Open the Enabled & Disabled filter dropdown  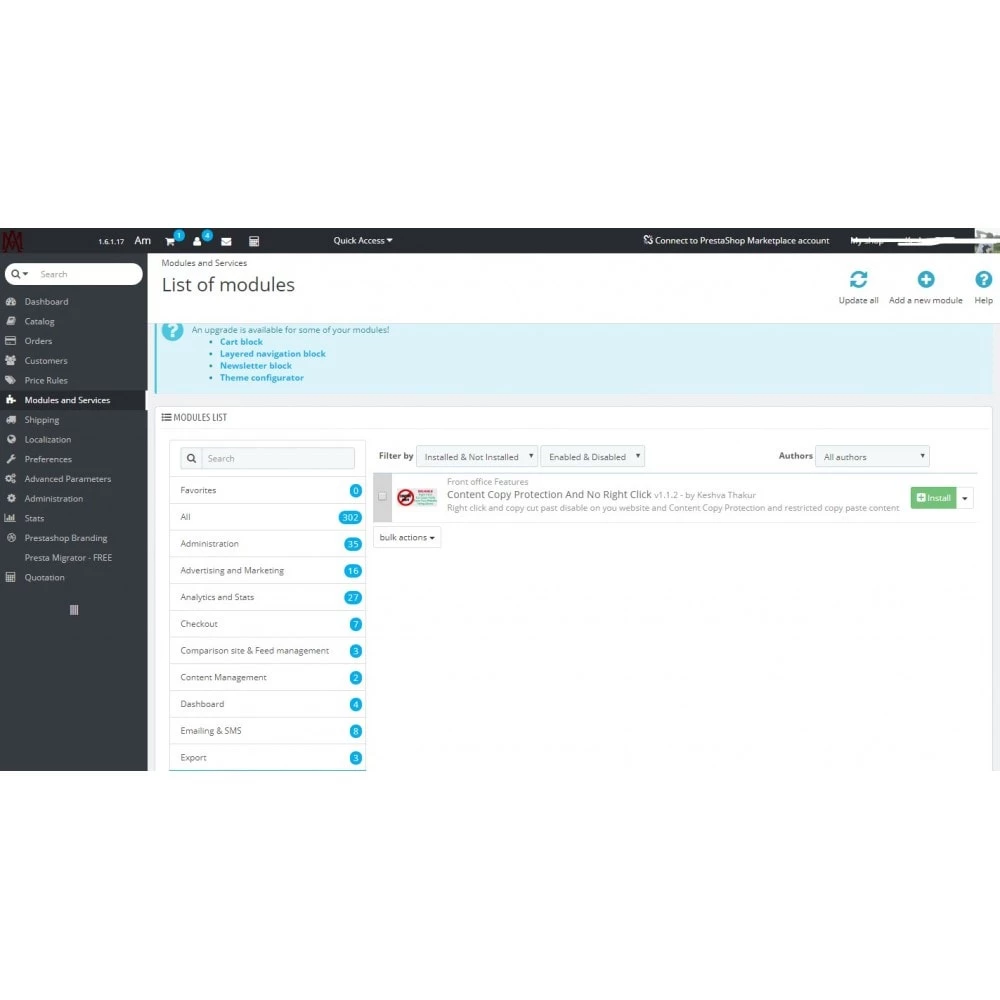point(592,457)
